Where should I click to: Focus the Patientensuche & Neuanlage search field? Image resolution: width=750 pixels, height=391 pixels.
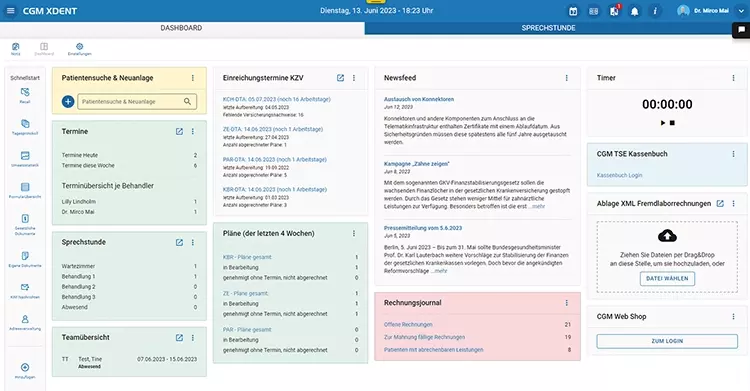(x=137, y=101)
